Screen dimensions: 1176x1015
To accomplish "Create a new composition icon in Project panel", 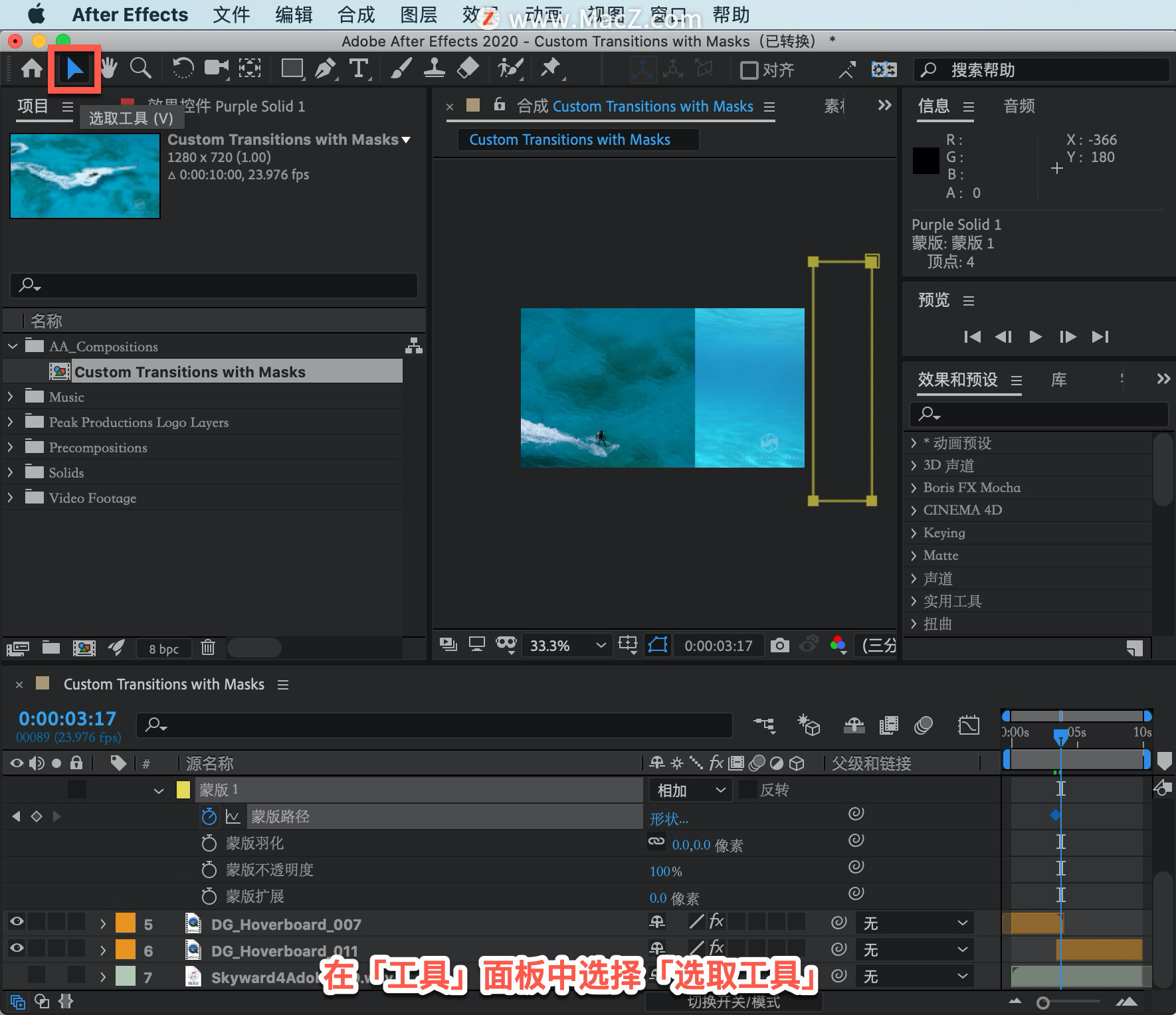I will 84,648.
